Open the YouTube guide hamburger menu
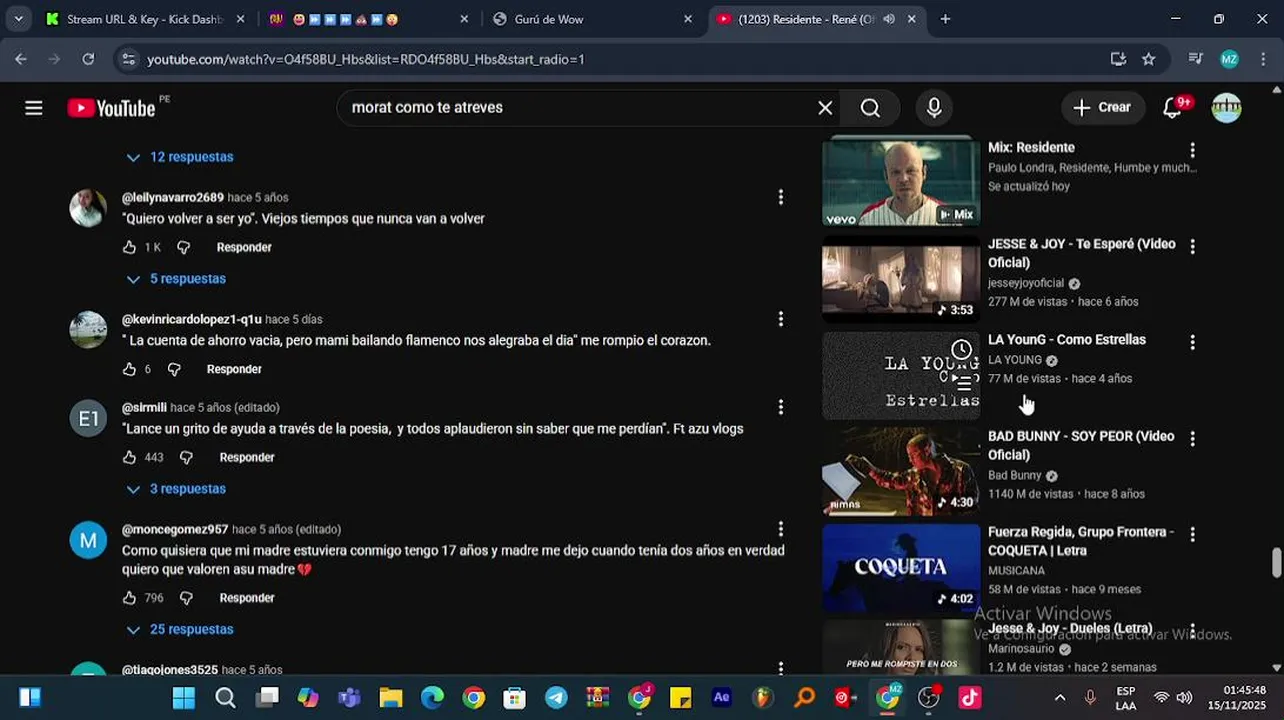This screenshot has height=720, width=1284. click(x=34, y=108)
